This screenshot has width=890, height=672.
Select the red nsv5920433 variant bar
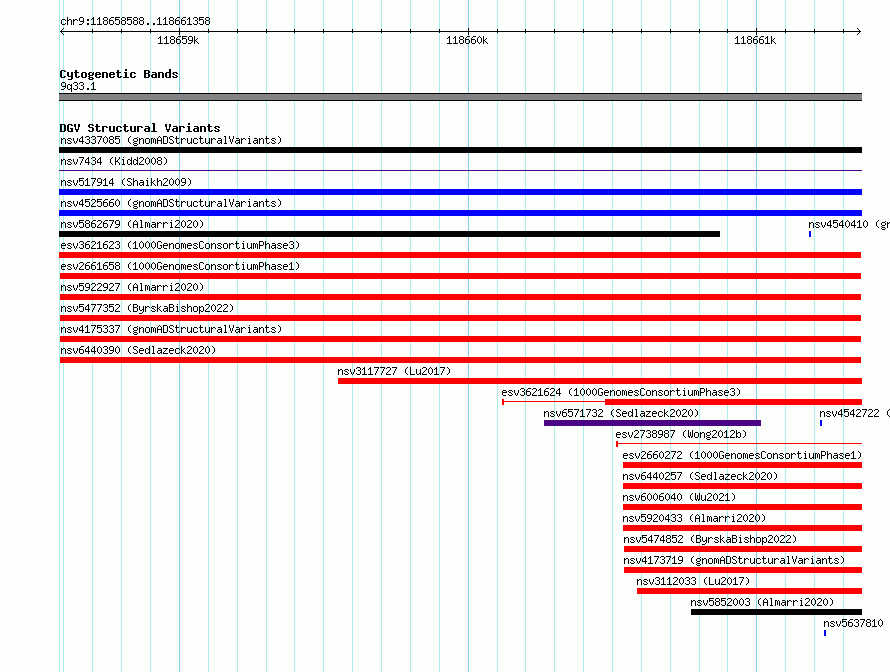(742, 528)
